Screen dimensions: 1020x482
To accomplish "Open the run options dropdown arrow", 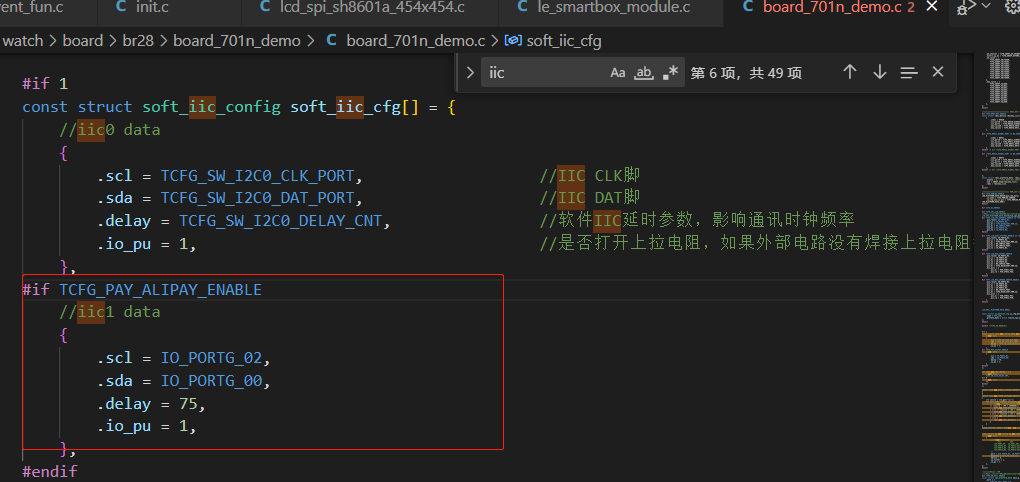I will point(986,6).
